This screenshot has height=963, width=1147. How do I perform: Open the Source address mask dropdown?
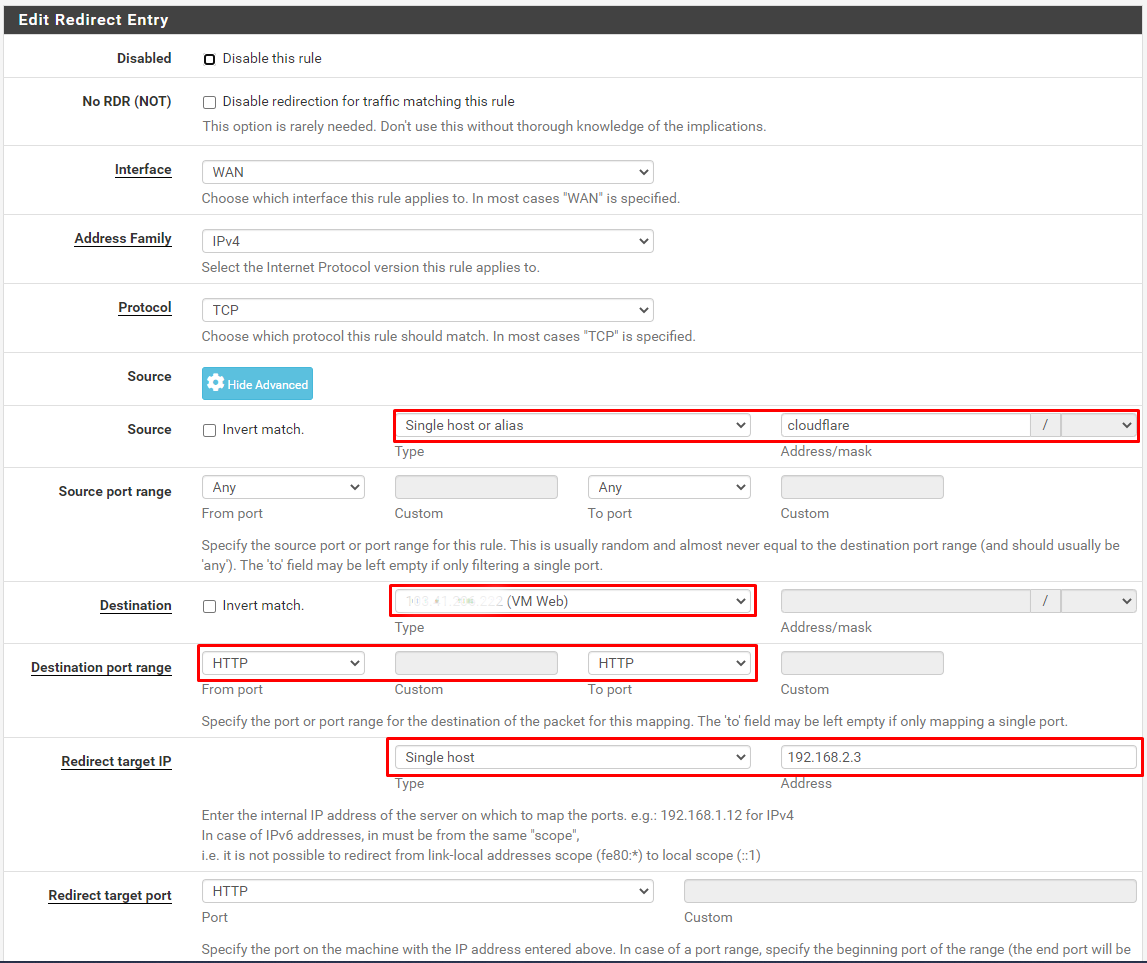click(1098, 425)
